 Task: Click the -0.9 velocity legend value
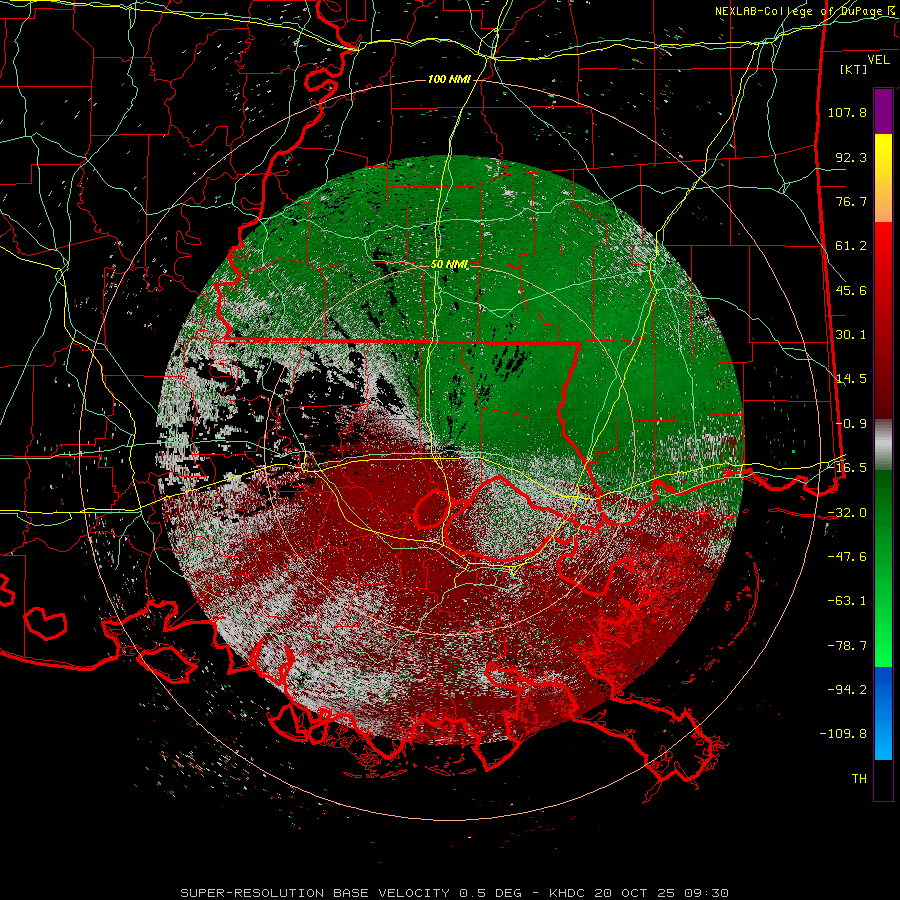(x=851, y=424)
